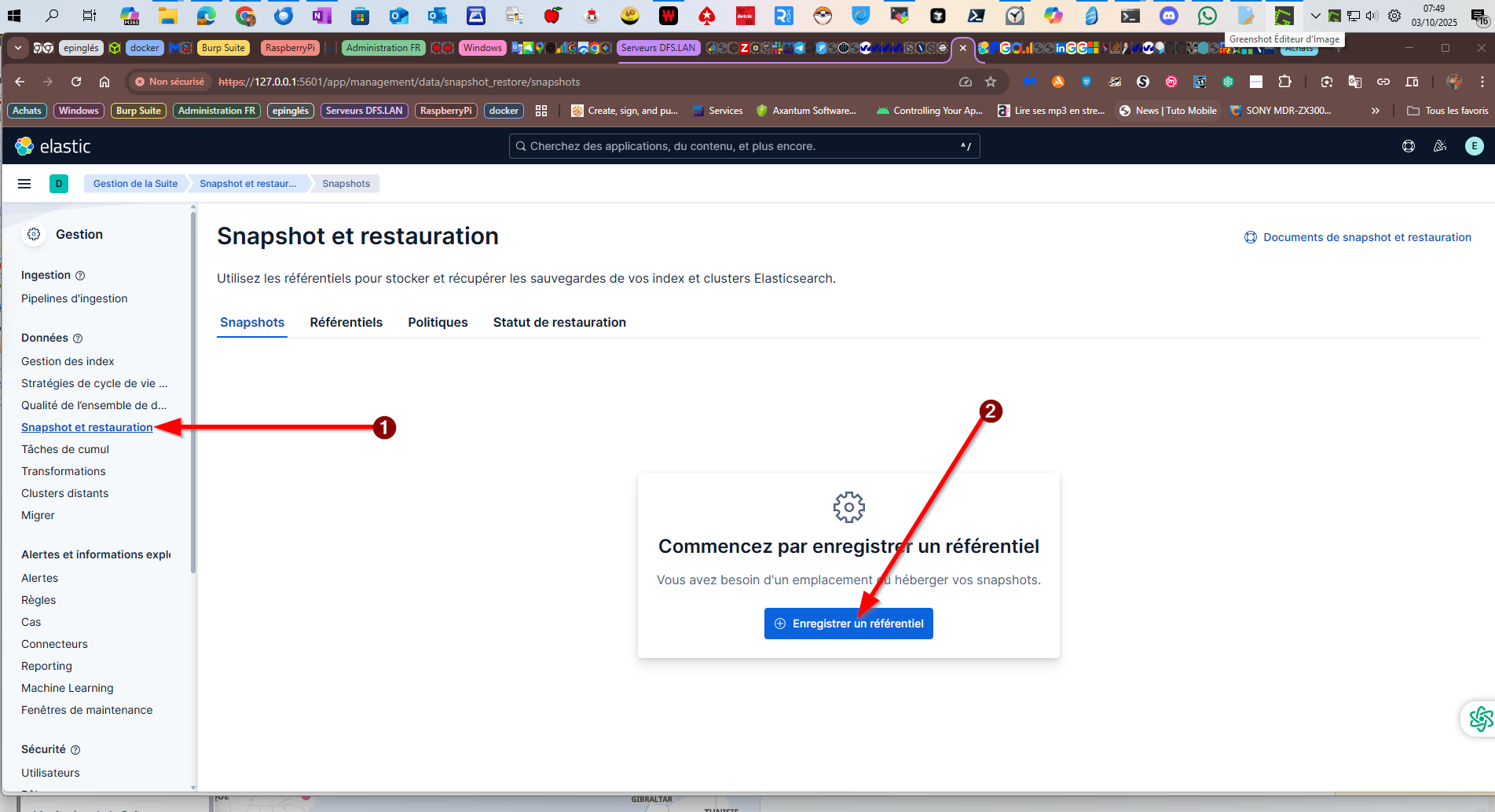Image resolution: width=1495 pixels, height=812 pixels.
Task: Click the Elastic logo home icon
Action: pyautogui.click(x=25, y=146)
